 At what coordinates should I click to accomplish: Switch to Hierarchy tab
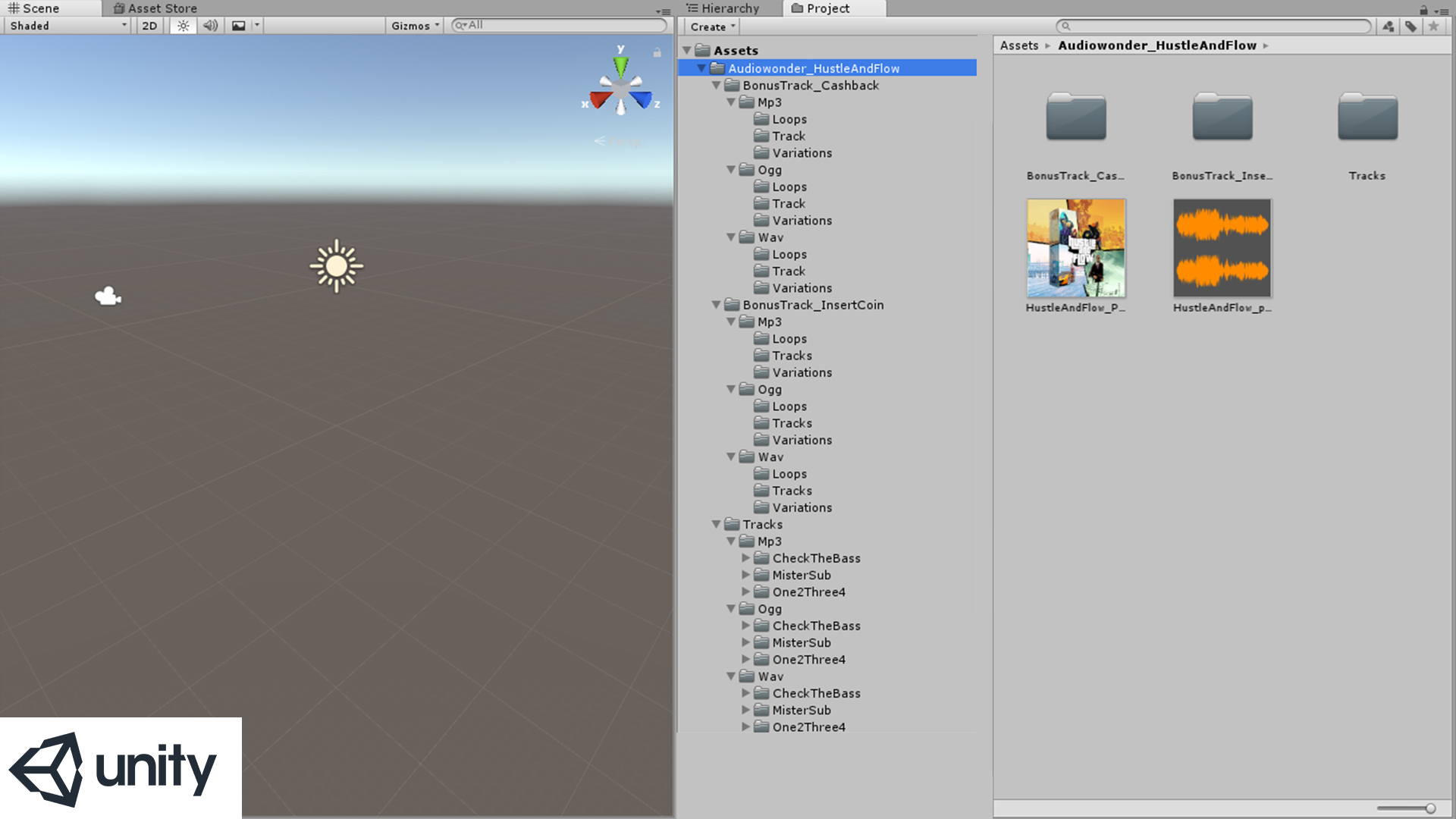click(x=723, y=8)
